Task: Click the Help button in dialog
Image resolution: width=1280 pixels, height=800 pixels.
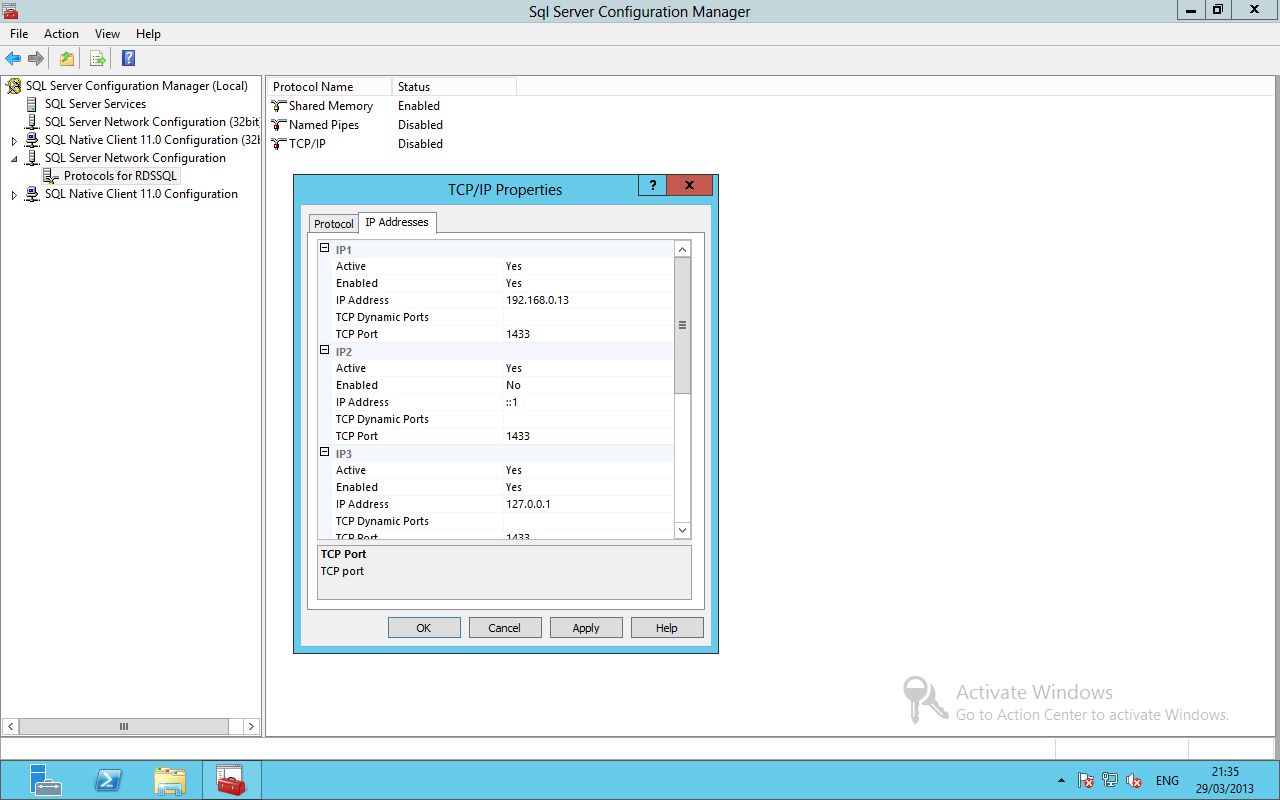Action: point(667,628)
